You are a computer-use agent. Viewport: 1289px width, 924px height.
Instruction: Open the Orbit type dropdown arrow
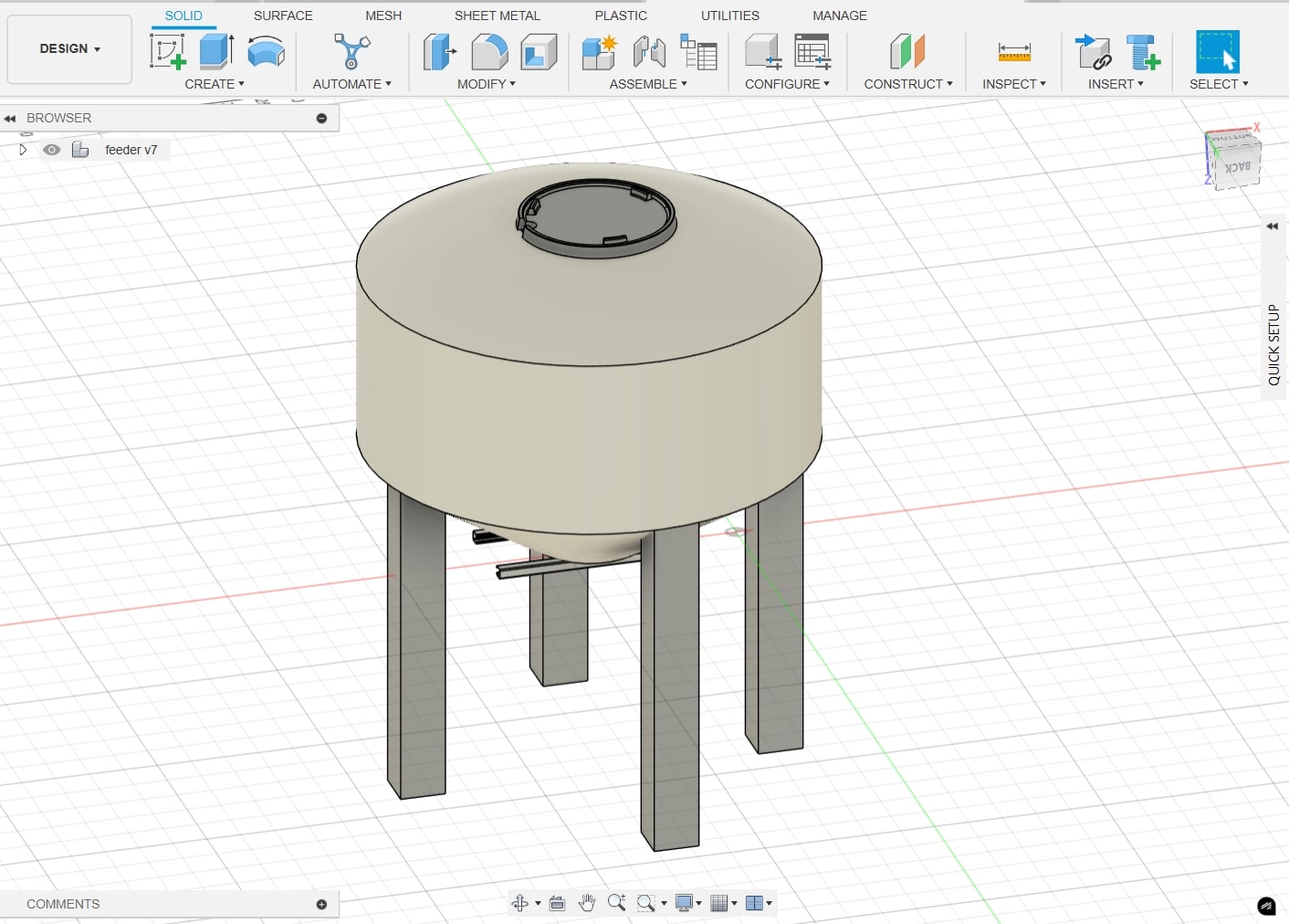(x=538, y=904)
